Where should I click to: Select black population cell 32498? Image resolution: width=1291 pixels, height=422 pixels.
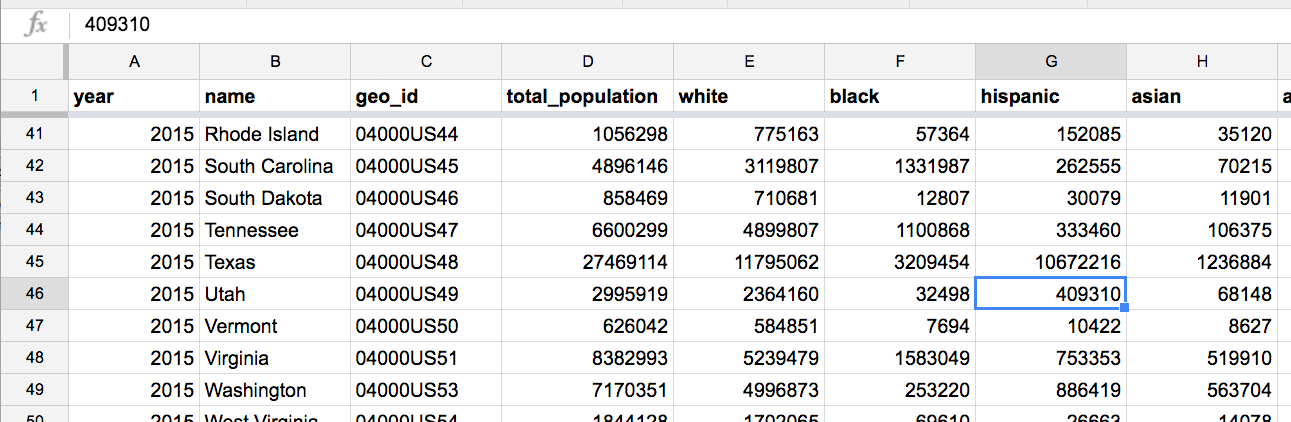(900, 294)
